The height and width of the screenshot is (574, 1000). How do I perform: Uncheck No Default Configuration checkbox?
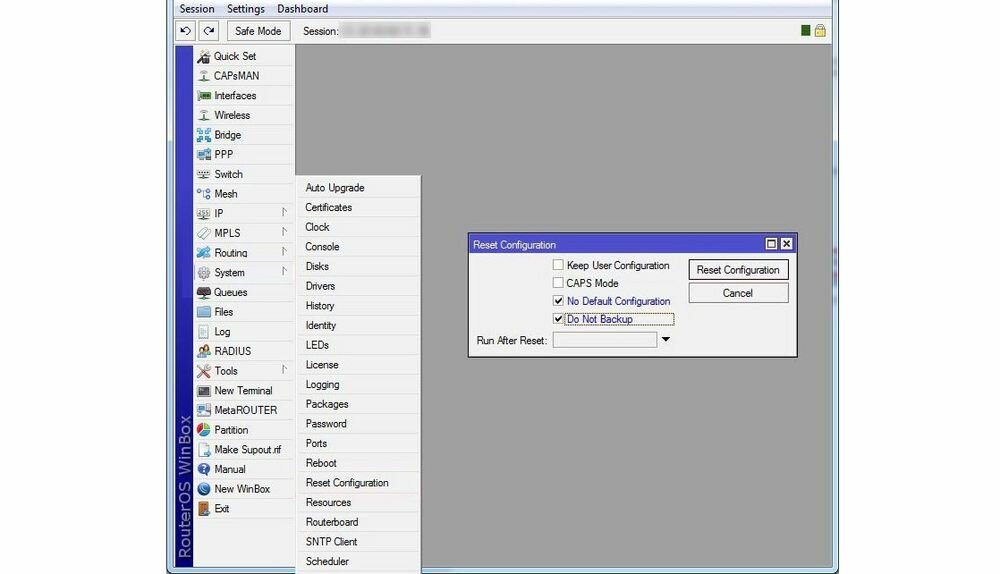[x=558, y=300]
